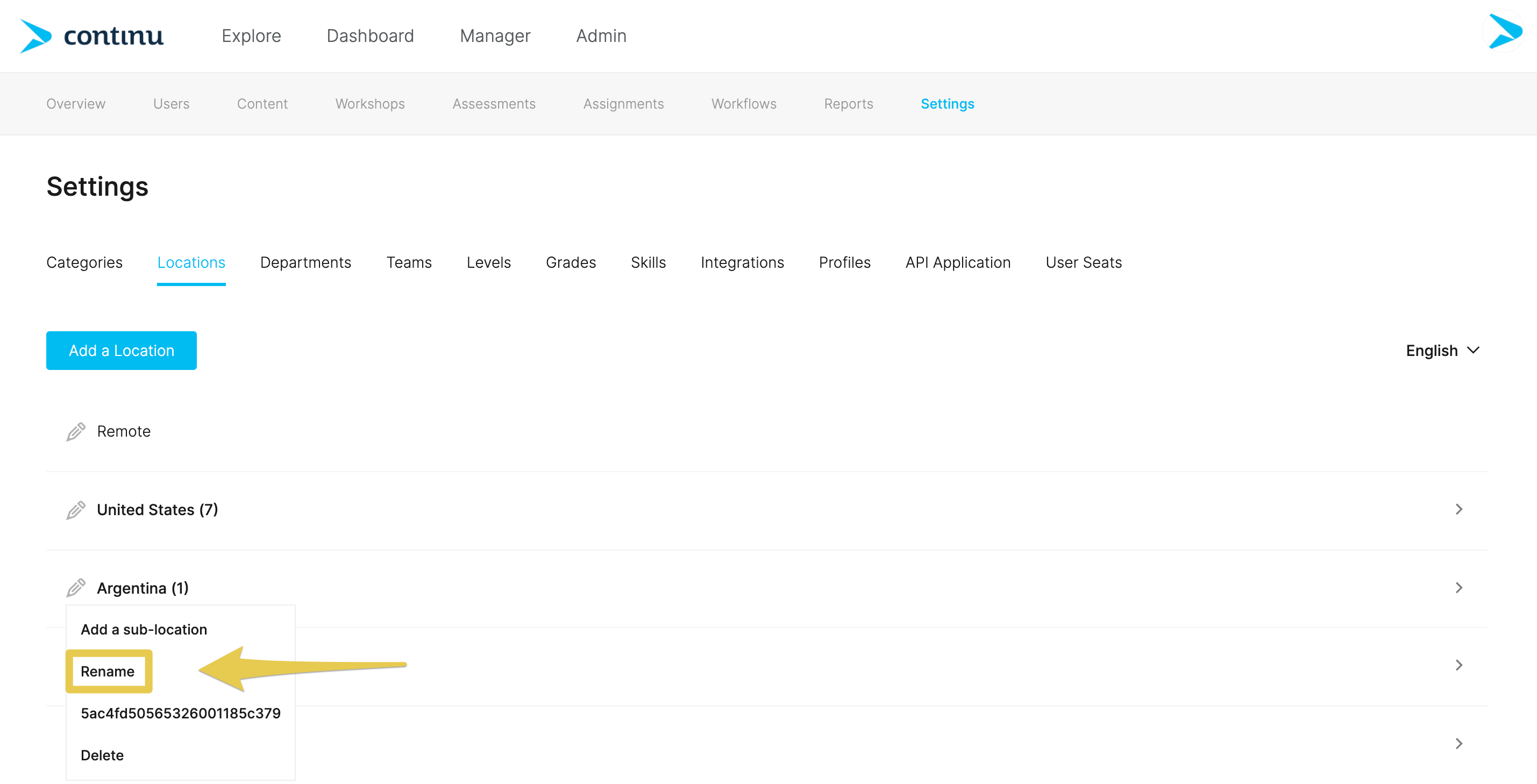Screen dimensions: 1537x784
Task: Open the Manager navigation item
Action: pos(495,36)
